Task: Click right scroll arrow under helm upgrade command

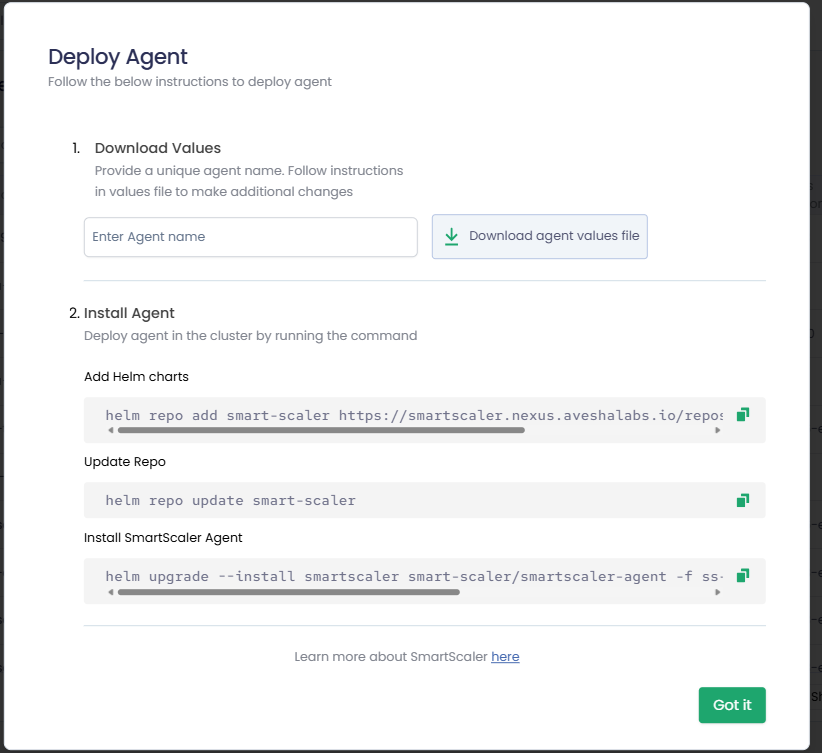Action: coord(718,592)
